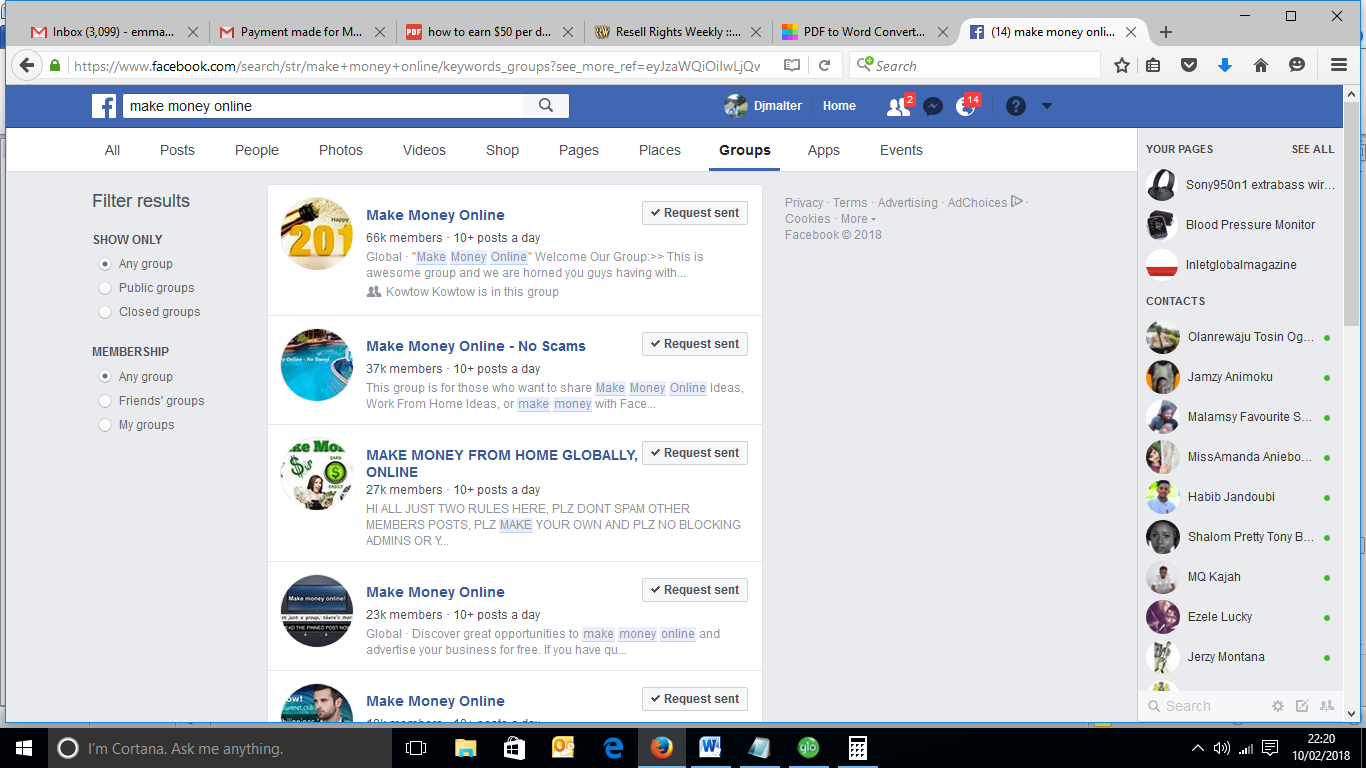Click the Facebook search magnifier button

pyautogui.click(x=546, y=106)
